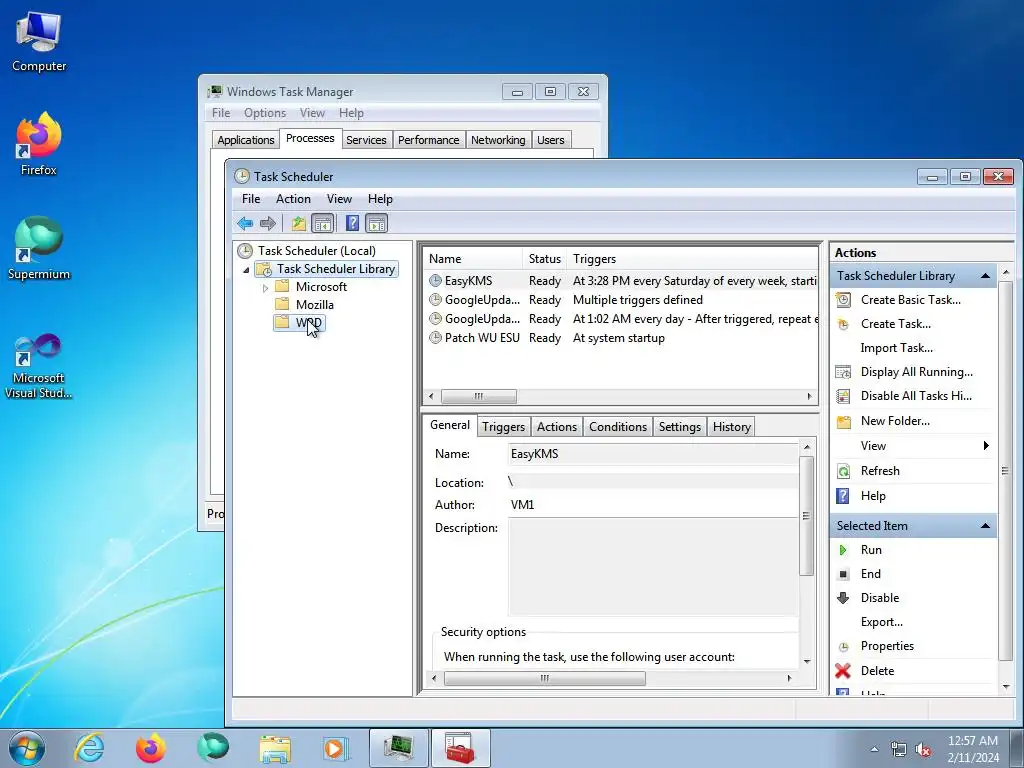Screen dimensions: 1024x768
Task: Click the green Run arrow icon
Action: coord(843,550)
